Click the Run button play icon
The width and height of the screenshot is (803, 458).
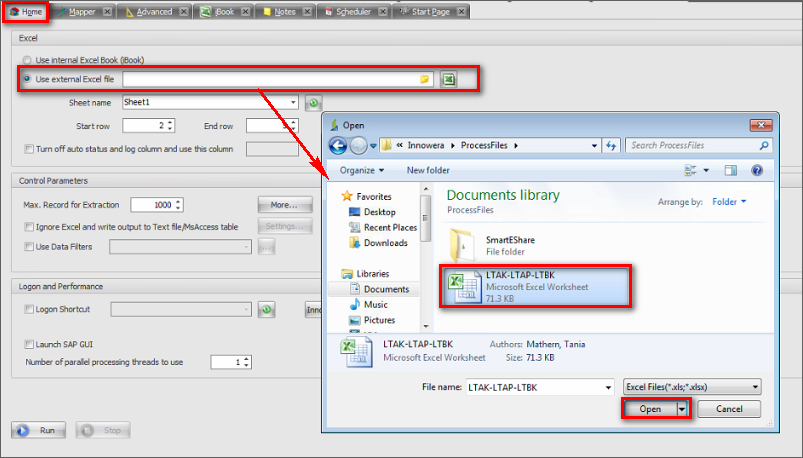coord(23,430)
